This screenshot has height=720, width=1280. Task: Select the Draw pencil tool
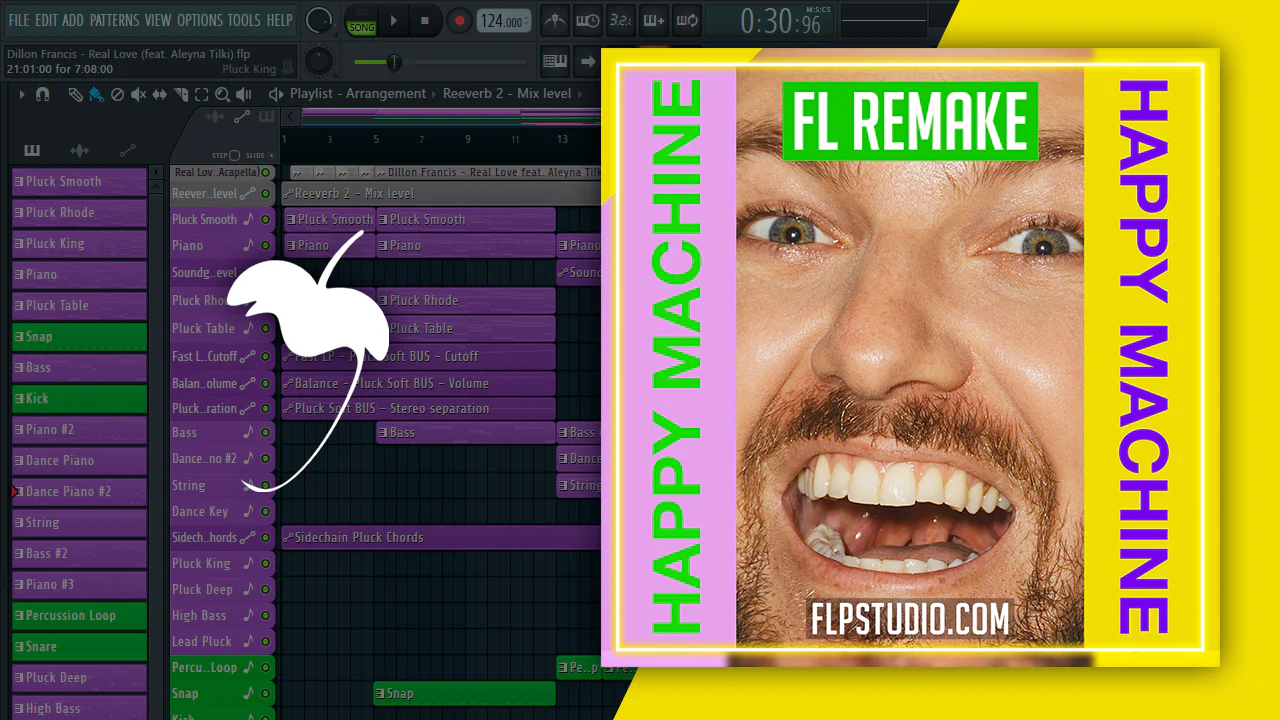point(75,94)
